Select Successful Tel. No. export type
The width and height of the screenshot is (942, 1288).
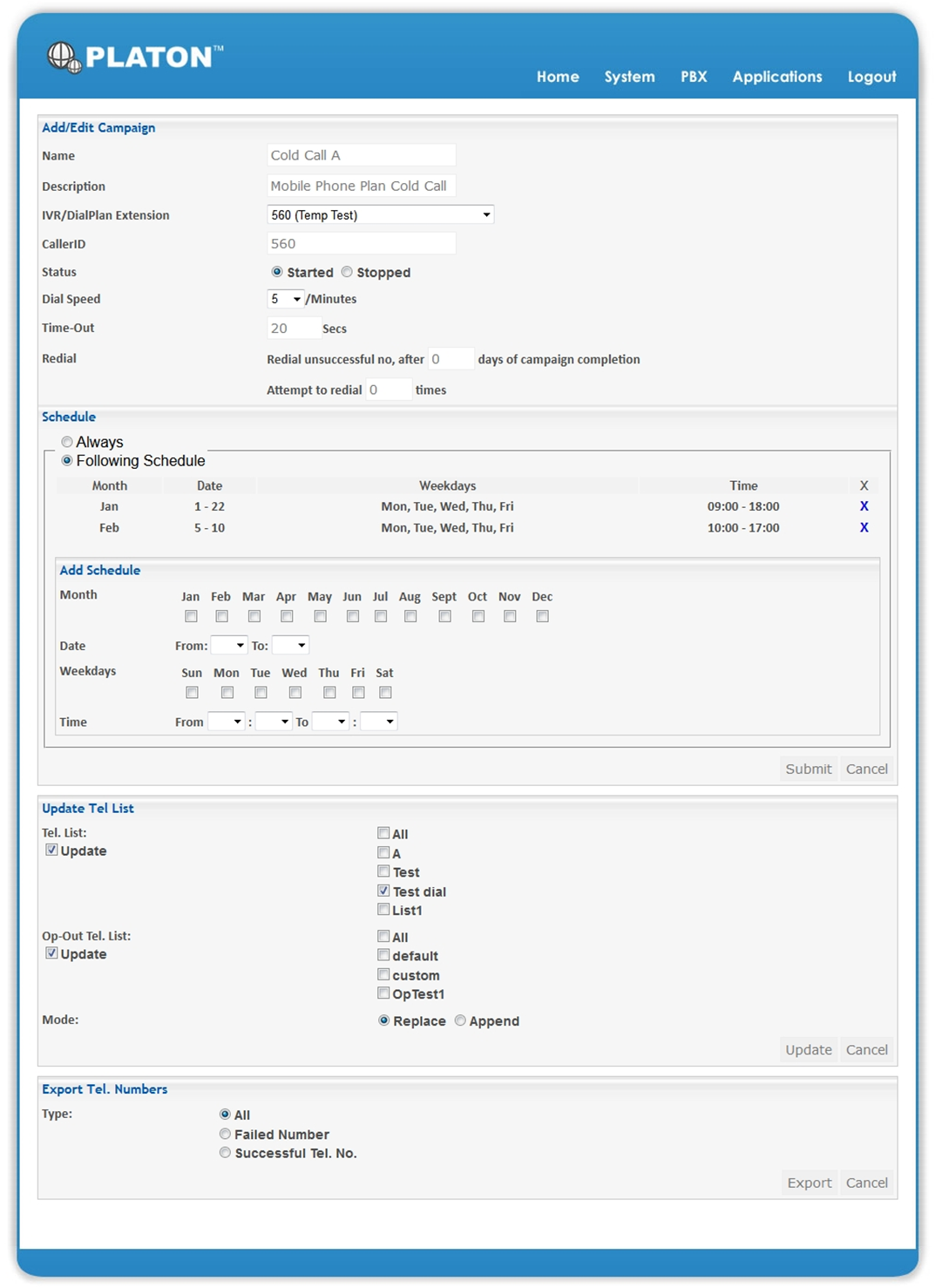click(225, 1153)
